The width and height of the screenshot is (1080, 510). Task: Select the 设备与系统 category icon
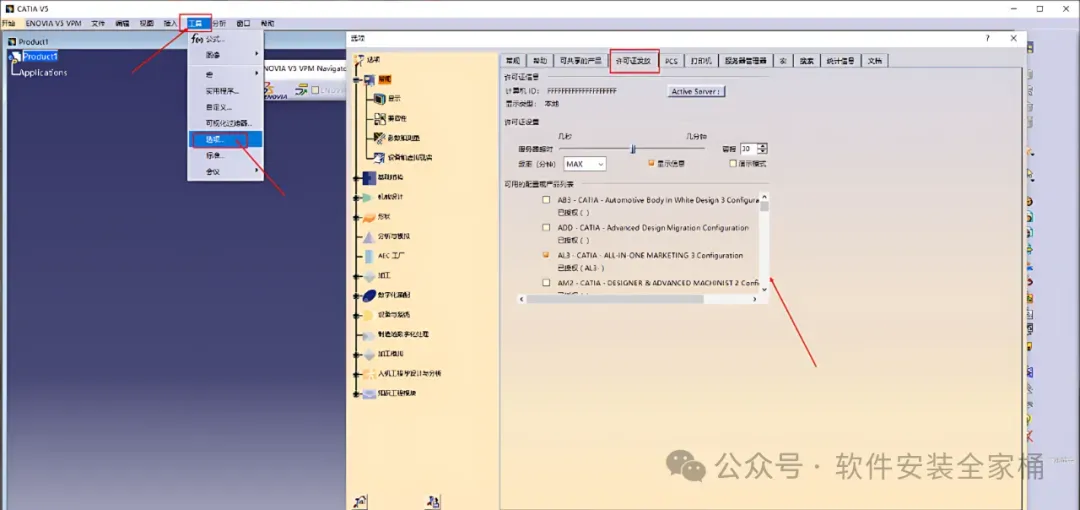coord(368,315)
